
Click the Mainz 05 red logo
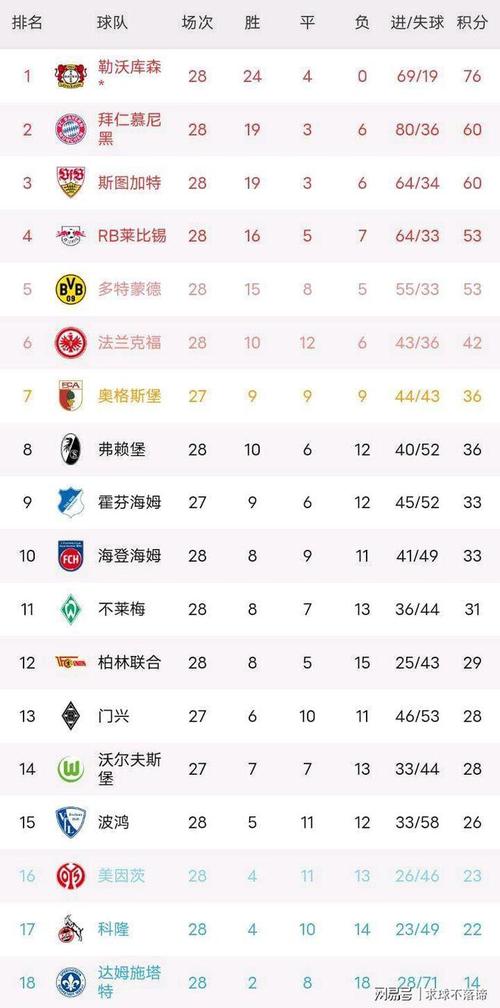(71, 876)
